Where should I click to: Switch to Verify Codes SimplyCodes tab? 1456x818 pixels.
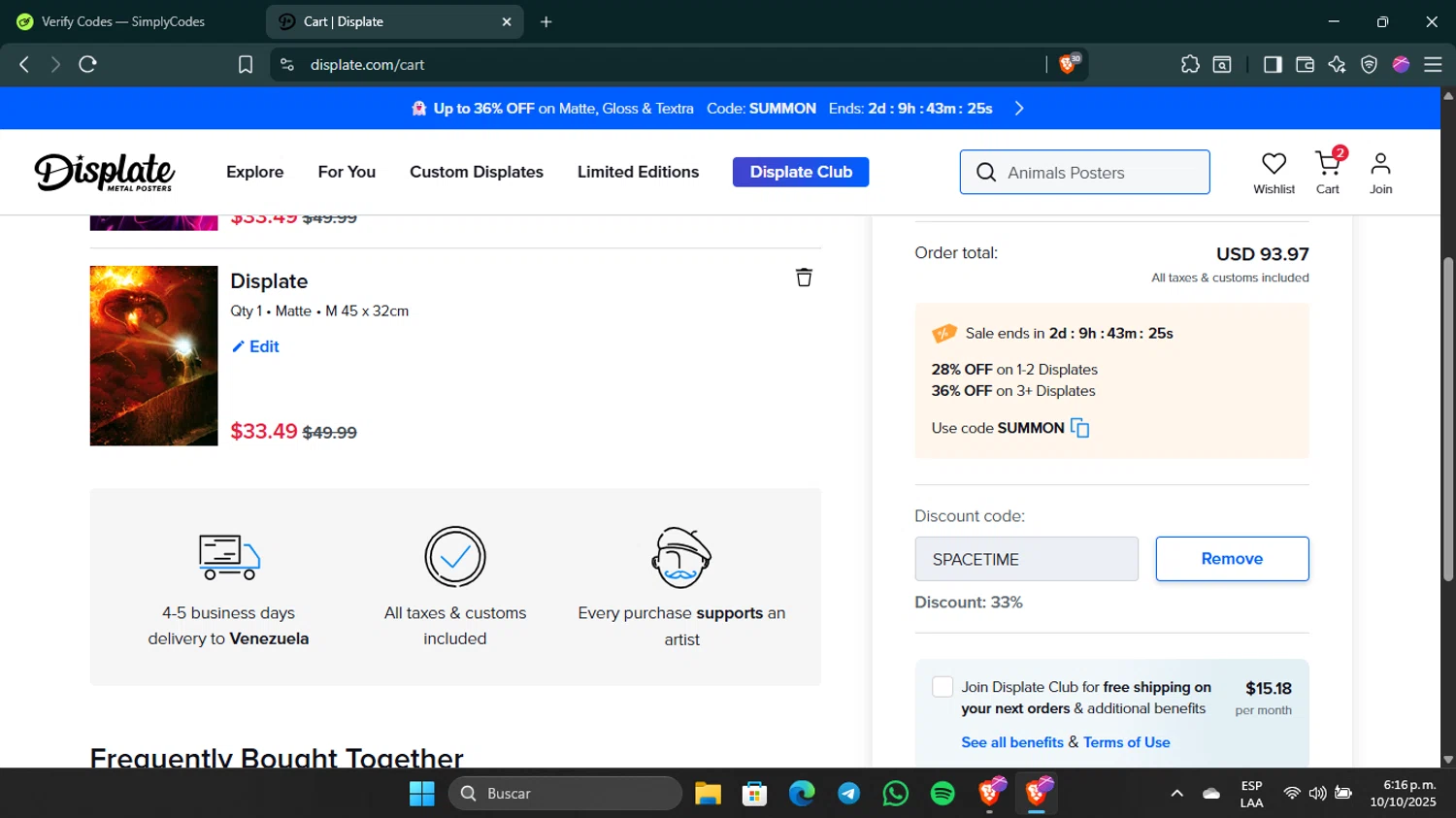(123, 21)
